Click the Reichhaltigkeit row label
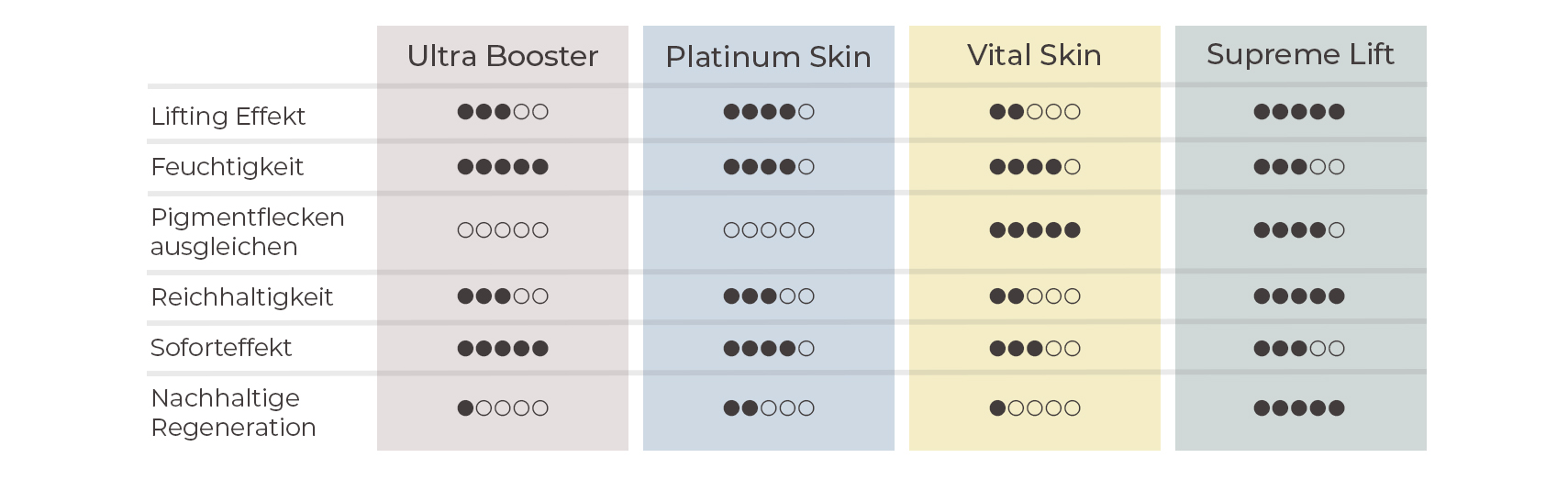Viewport: 1568px width, 480px height. point(241,297)
